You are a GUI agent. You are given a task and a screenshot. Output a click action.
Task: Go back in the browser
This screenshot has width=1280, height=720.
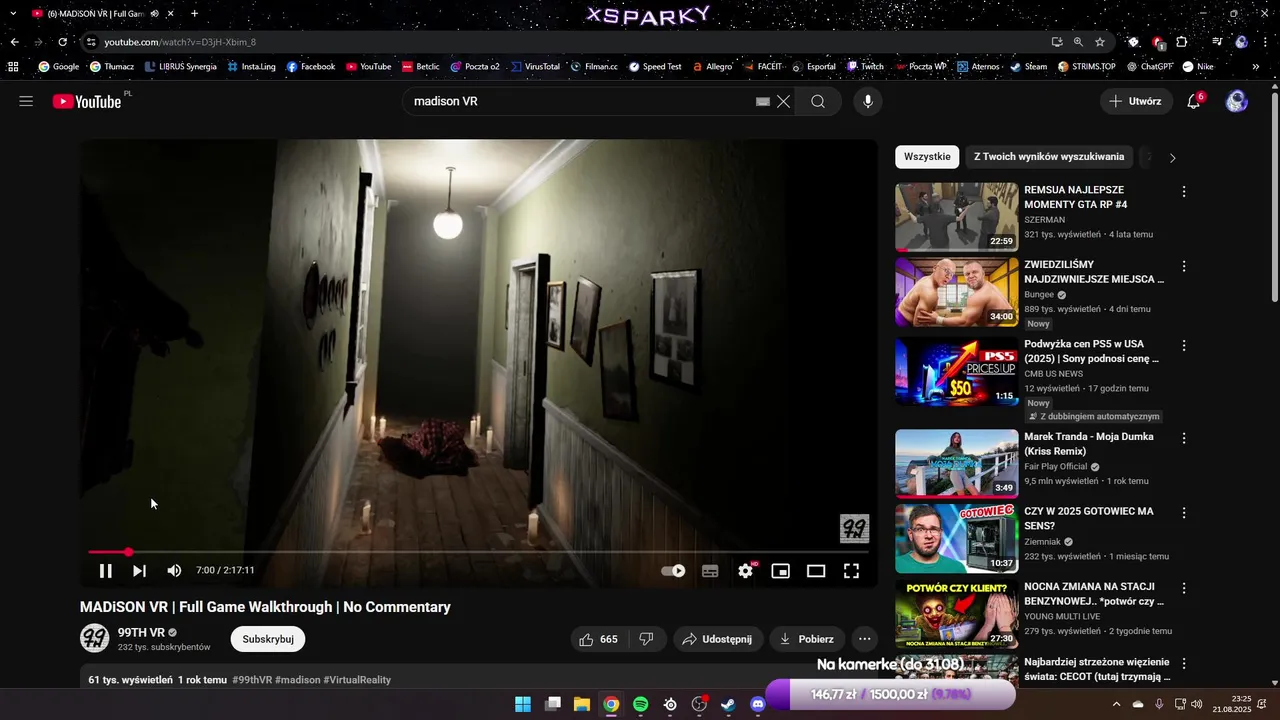[x=14, y=42]
